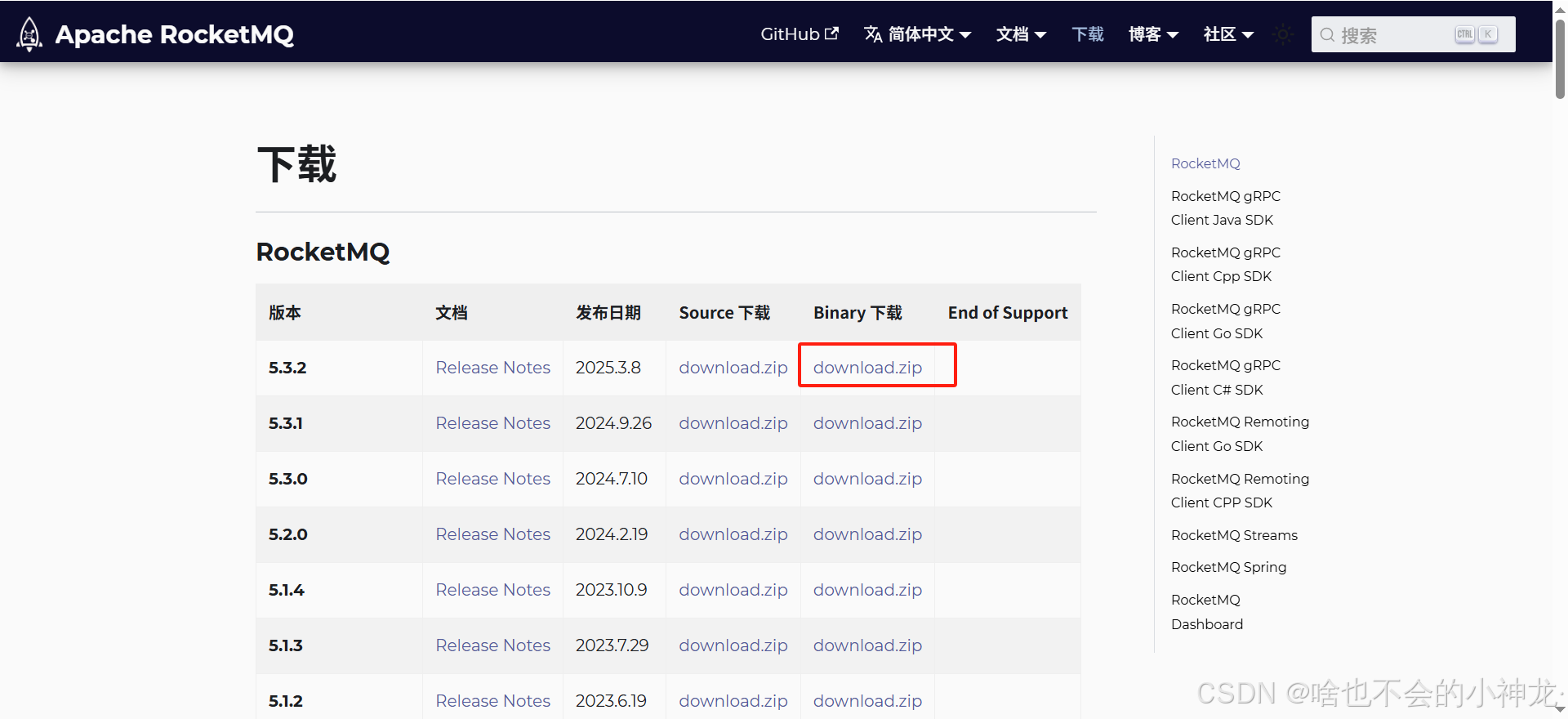The height and width of the screenshot is (719, 1568).
Task: Jump to RocketMQ gRPC Client Cpp SDK
Action: 1225,264
